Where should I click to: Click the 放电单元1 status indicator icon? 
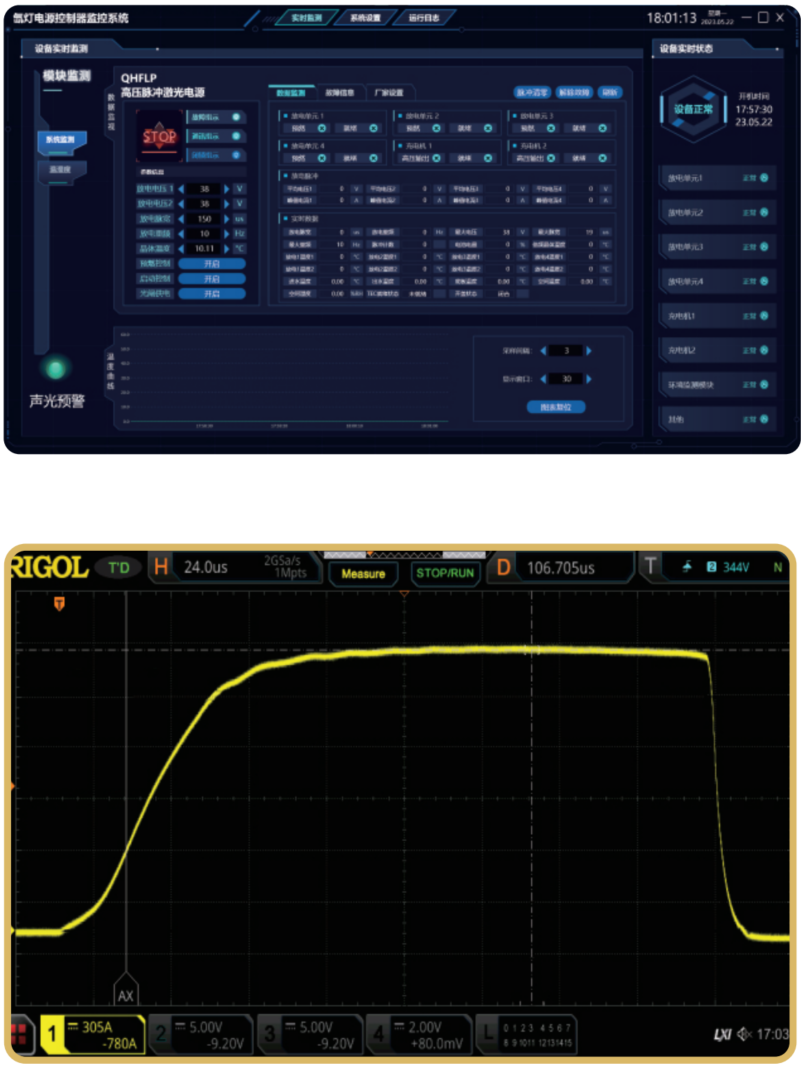(x=764, y=178)
